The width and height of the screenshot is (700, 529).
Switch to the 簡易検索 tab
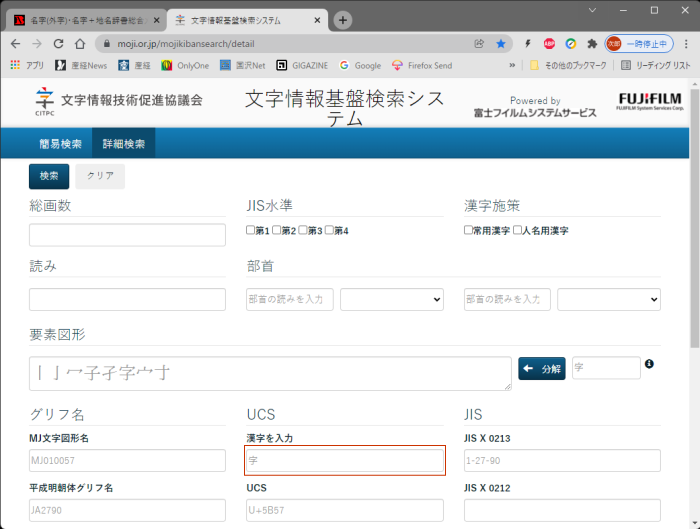[60, 144]
